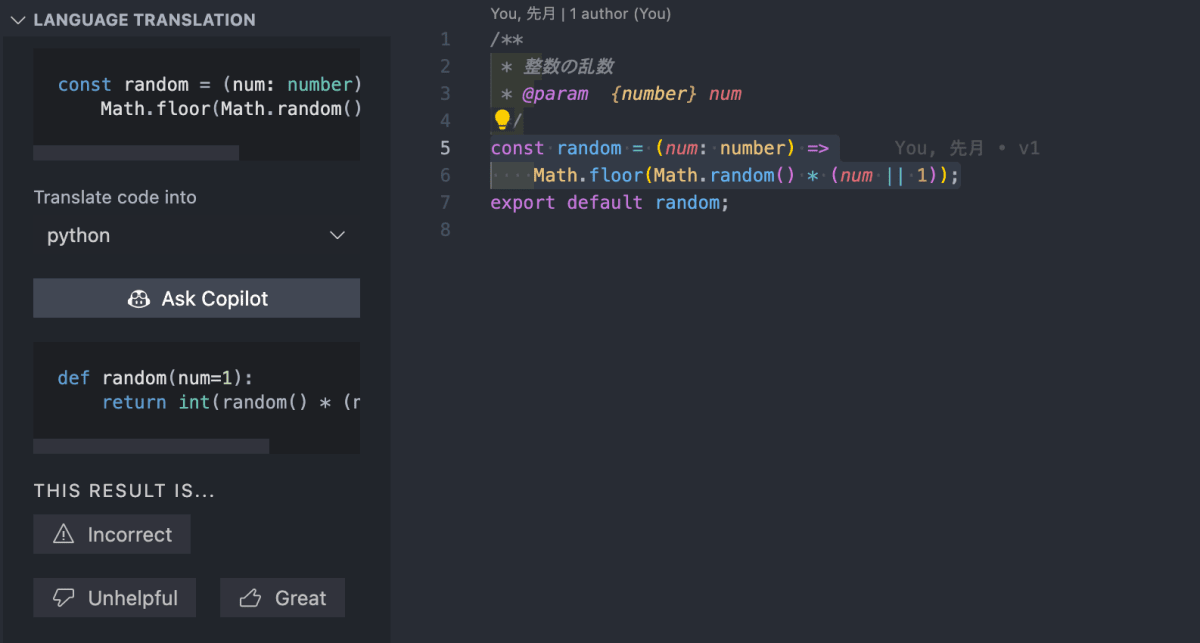Screen dimensions: 1200x643
Task: Rate the translation result as Great
Action: pos(282,597)
